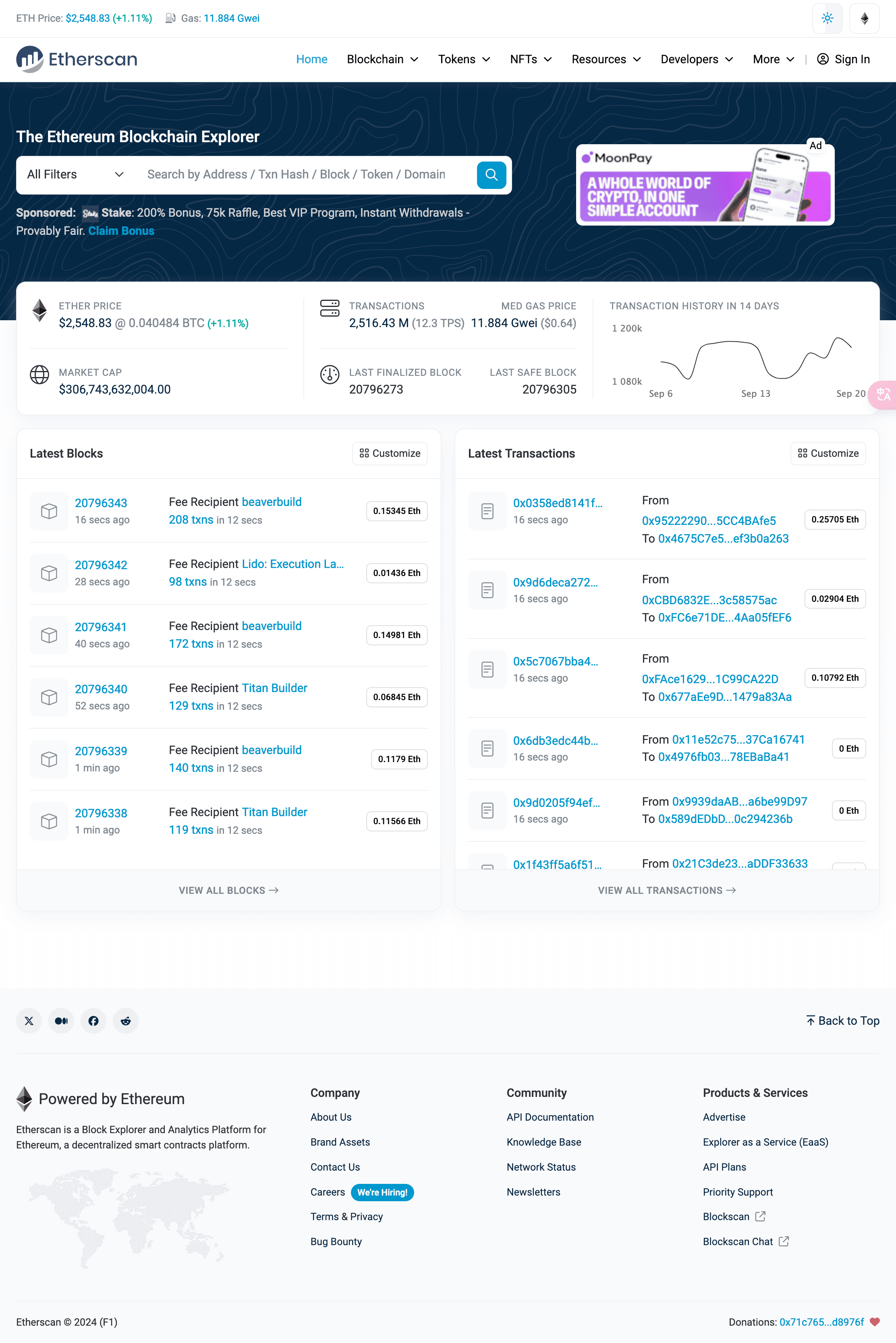Click the gas price 11.884 Gwei link
This screenshot has width=896, height=1343.
(x=231, y=18)
